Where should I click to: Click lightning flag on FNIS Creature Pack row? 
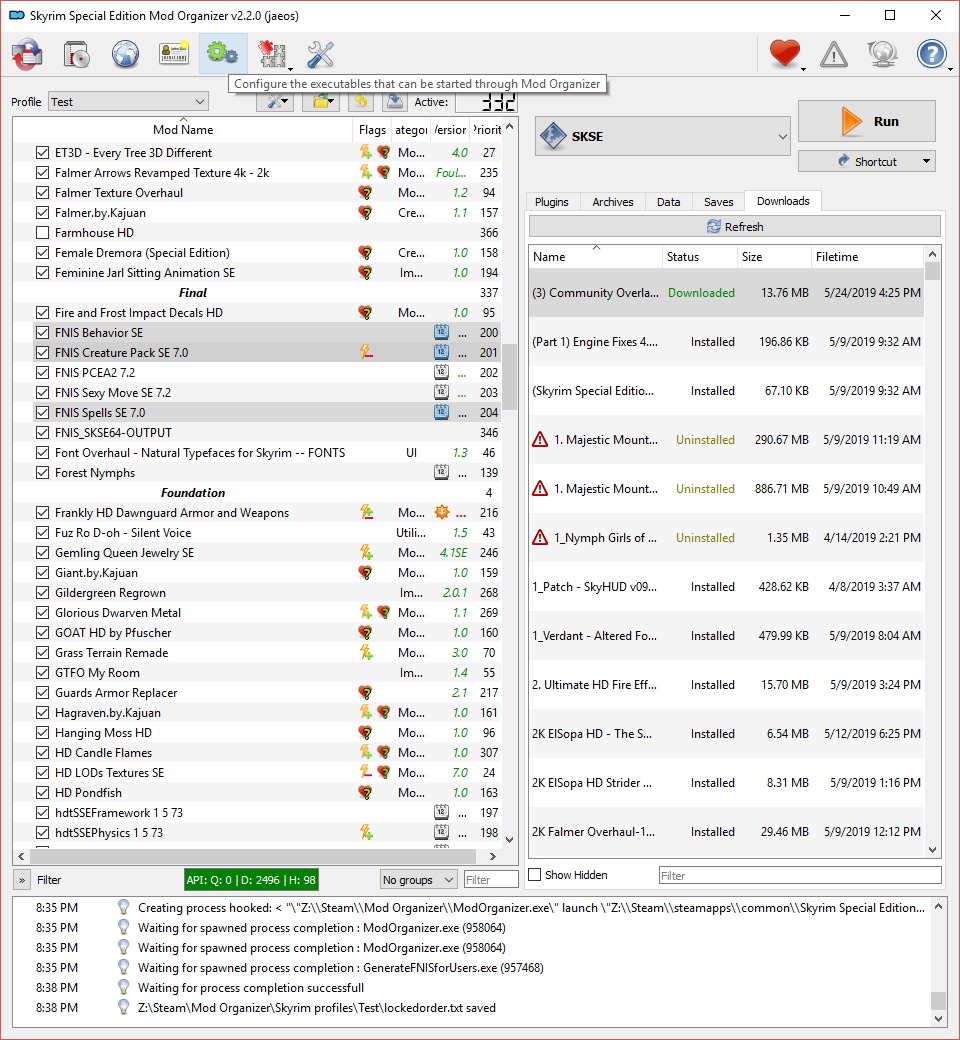366,352
